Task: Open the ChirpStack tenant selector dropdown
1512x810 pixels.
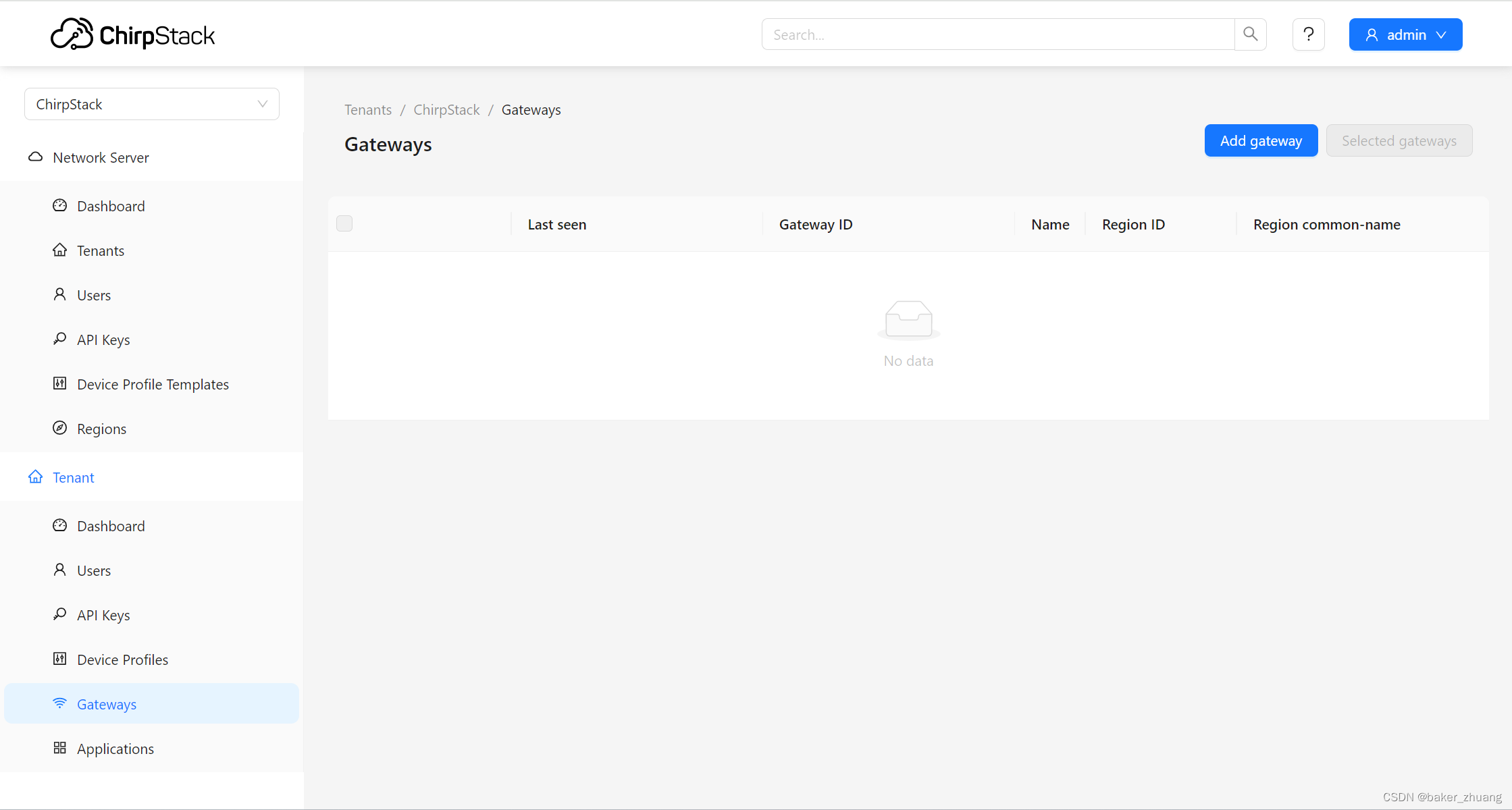Action: pos(151,104)
